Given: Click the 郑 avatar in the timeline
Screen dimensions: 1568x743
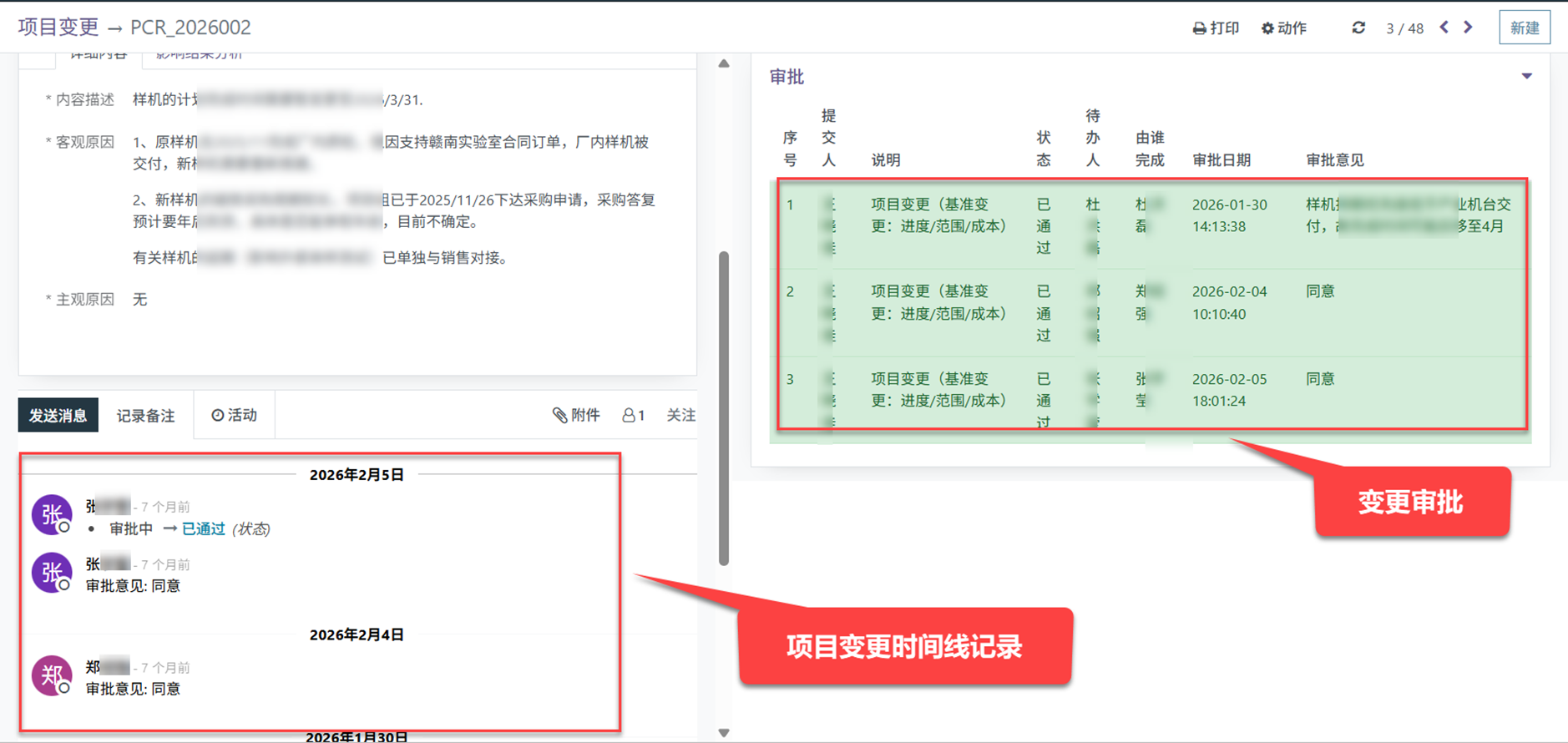Looking at the screenshot, I should tap(52, 675).
